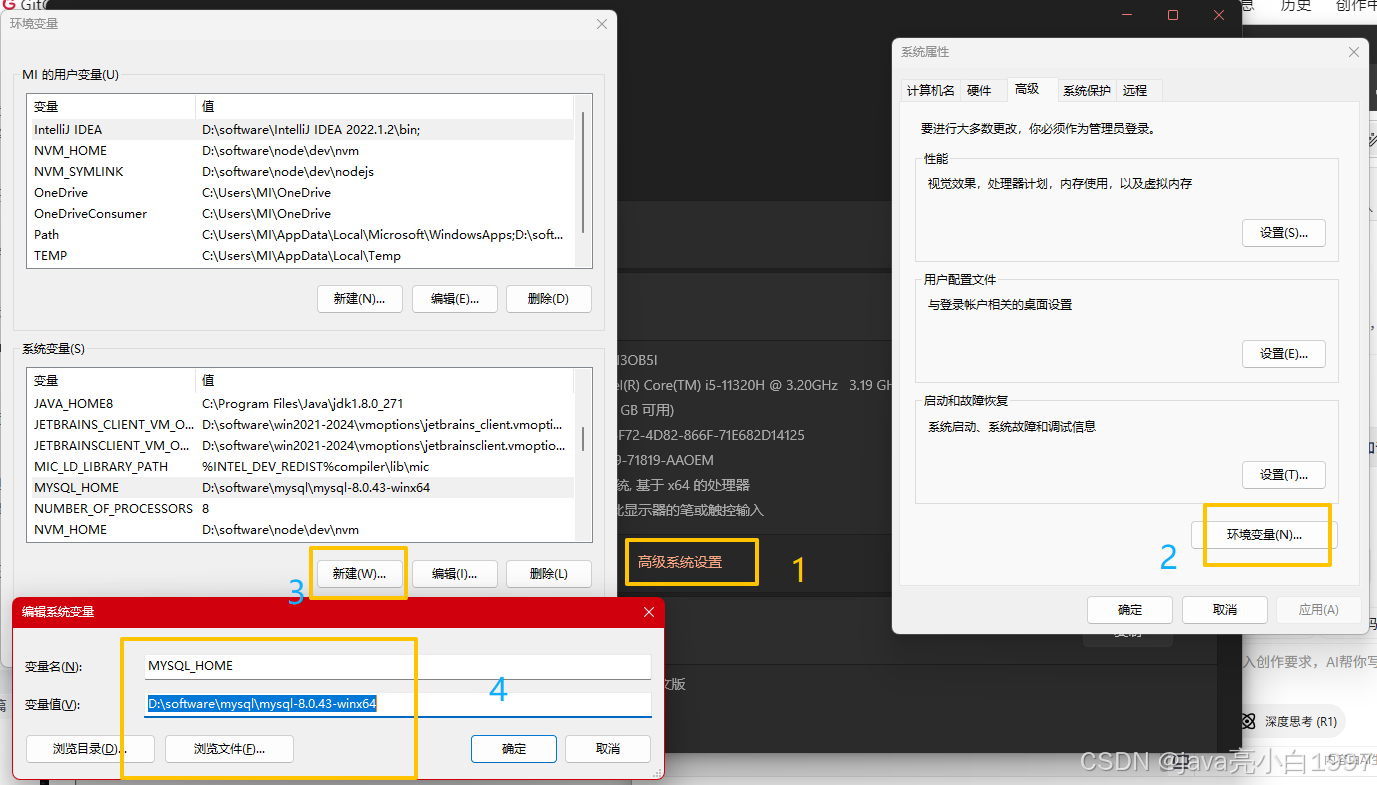
Task: Minimize the dark Settings window
Action: [x=1128, y=15]
